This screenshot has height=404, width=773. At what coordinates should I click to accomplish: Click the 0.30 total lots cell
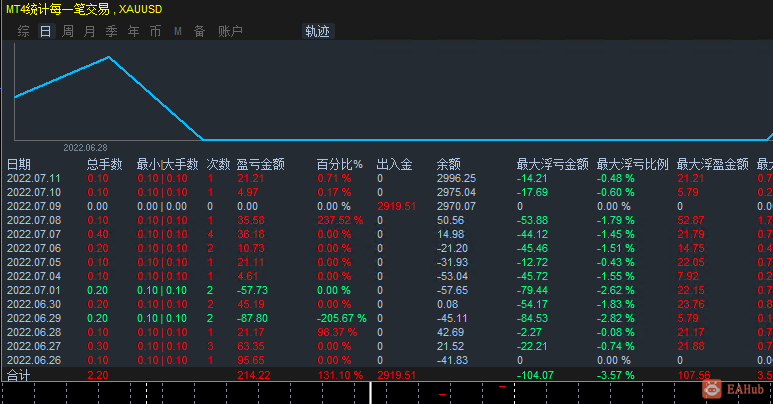coord(98,346)
